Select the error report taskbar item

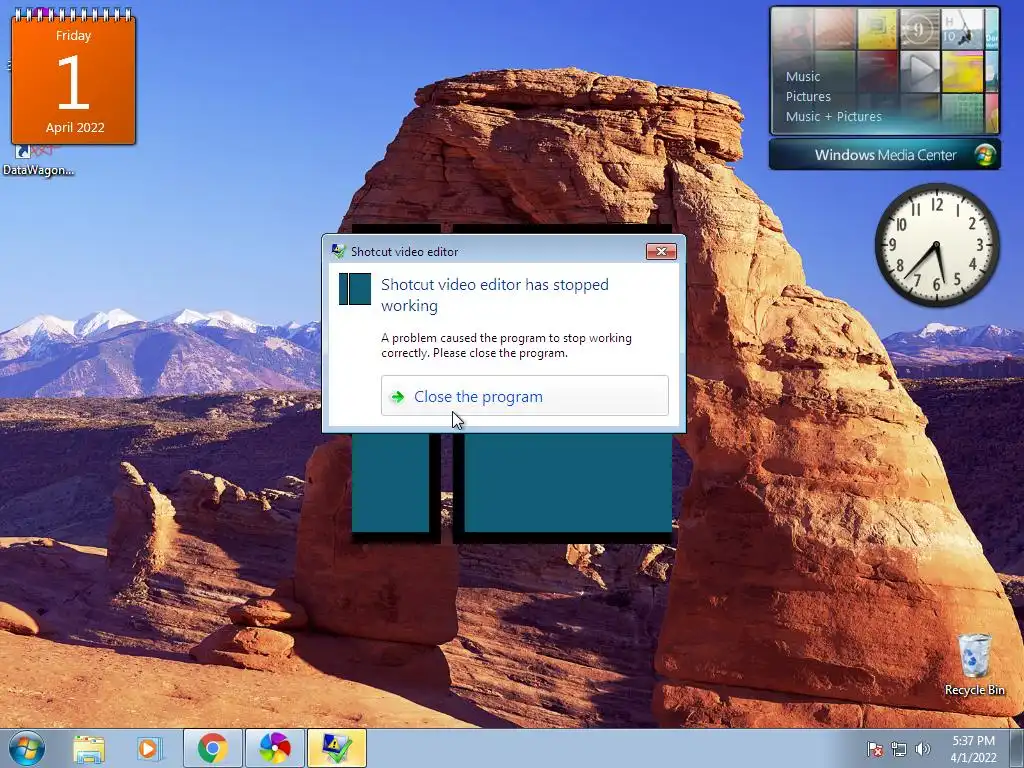(x=336, y=748)
